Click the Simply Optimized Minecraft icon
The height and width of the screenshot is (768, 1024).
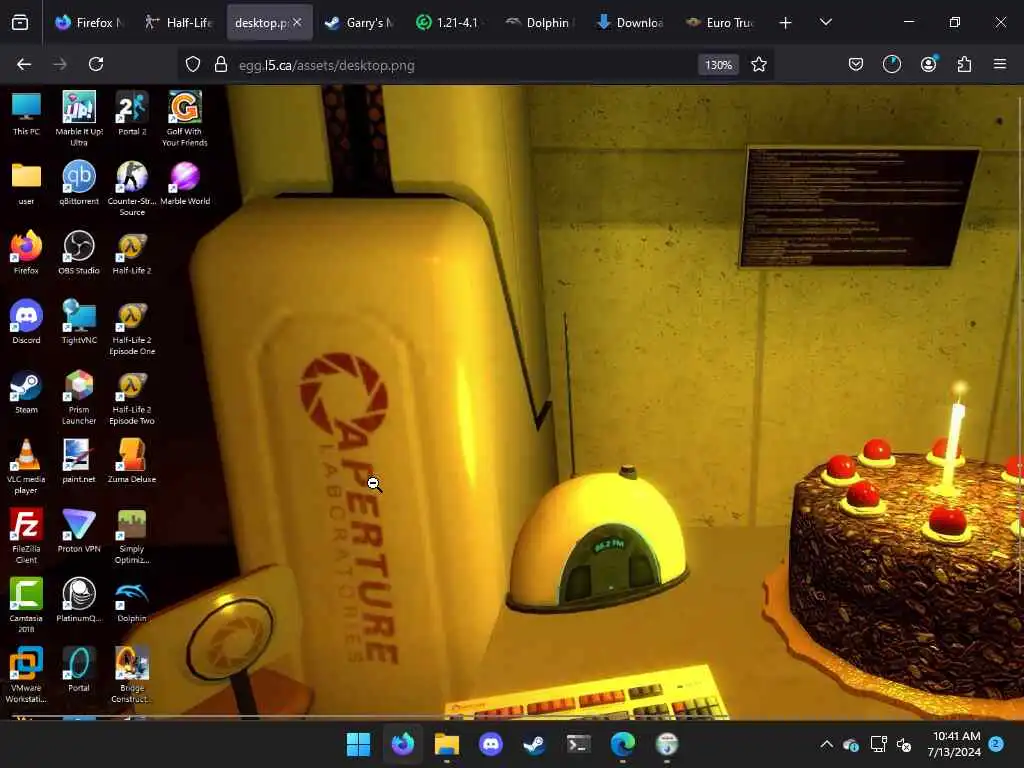[132, 537]
